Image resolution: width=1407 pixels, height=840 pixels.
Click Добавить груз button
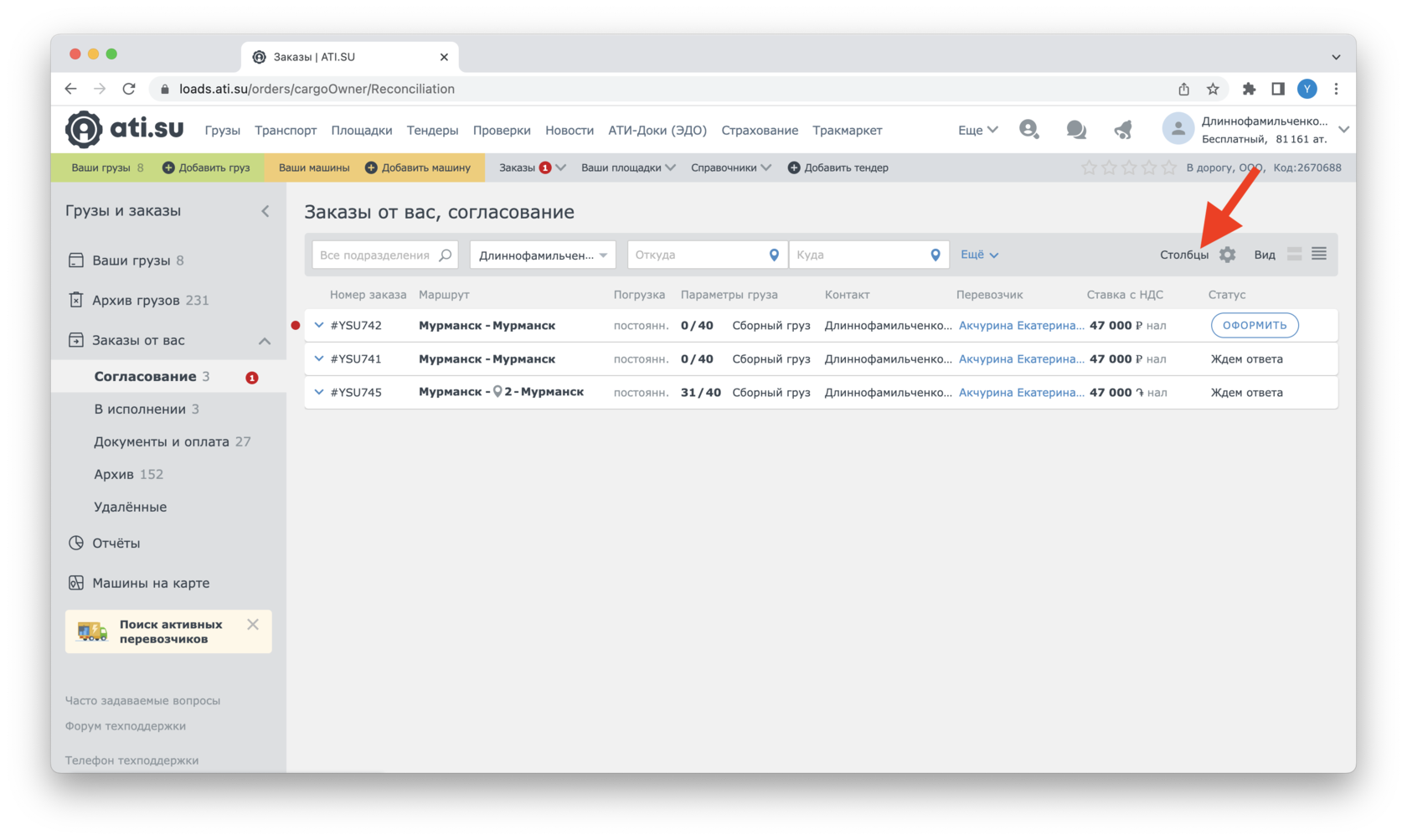click(206, 167)
